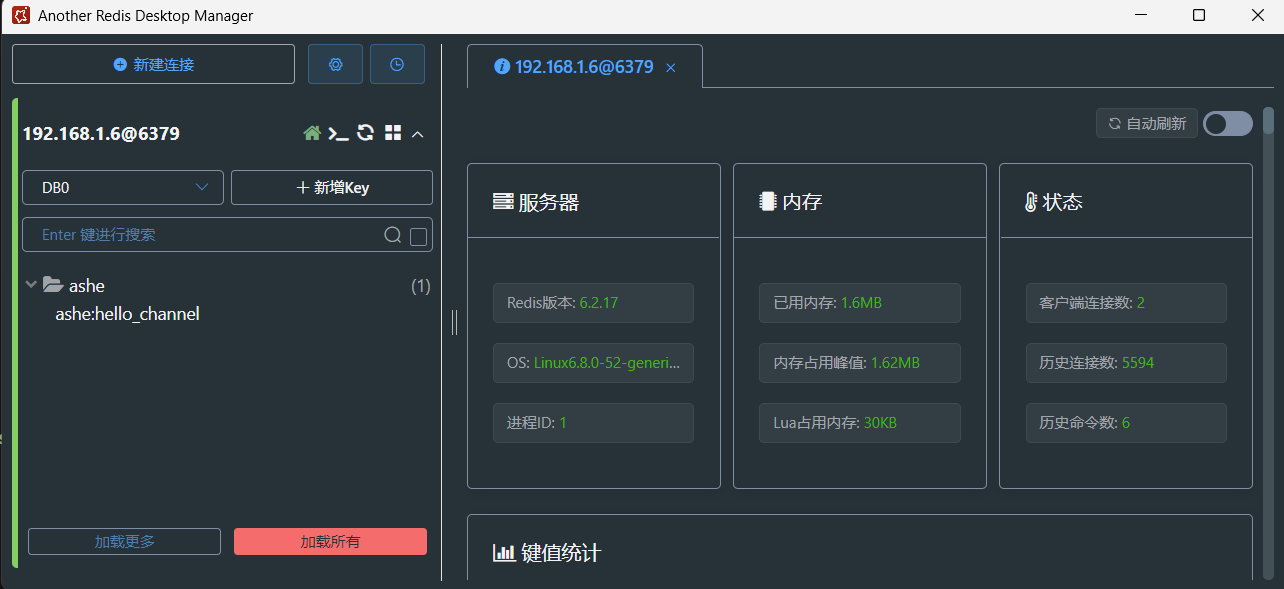The width and height of the screenshot is (1284, 589).
Task: Click the 自动刷新 label tag
Action: pos(1147,123)
